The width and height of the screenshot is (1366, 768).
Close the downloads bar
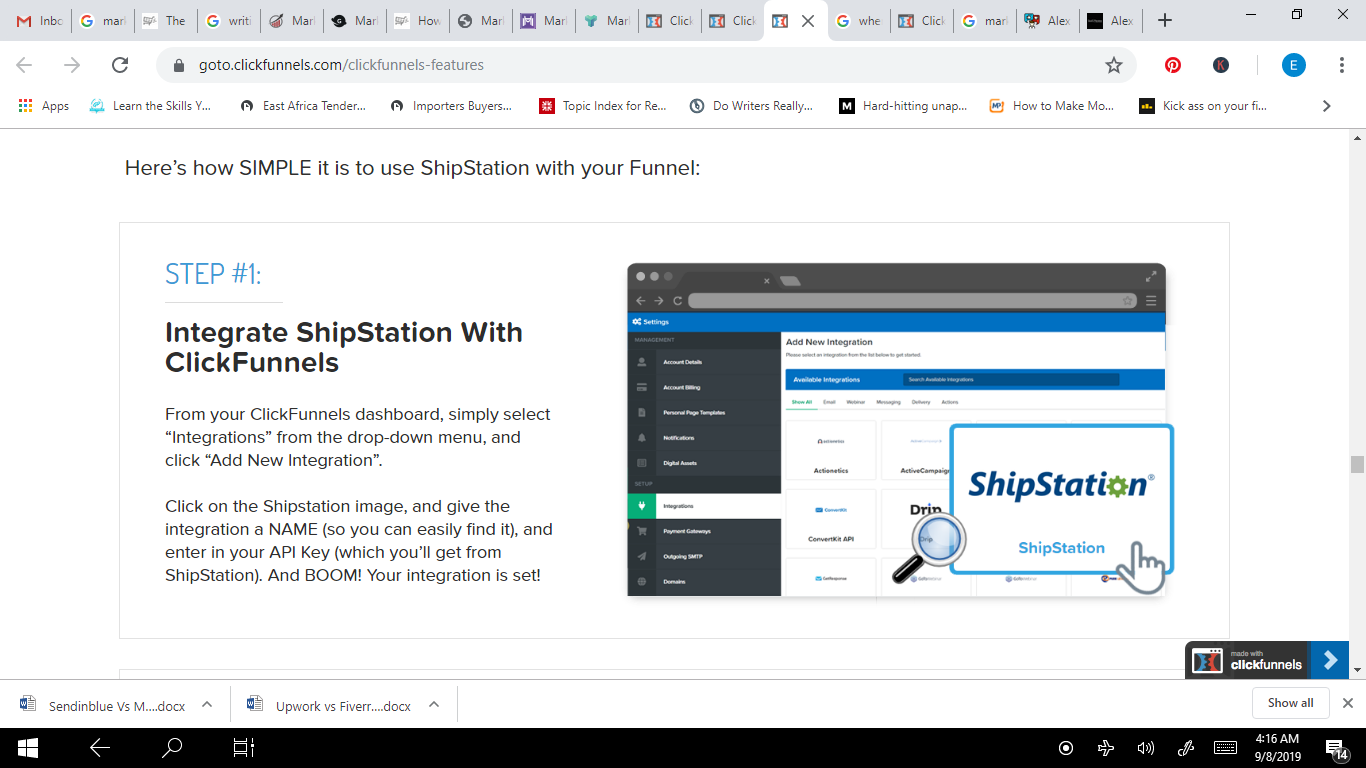click(1347, 703)
